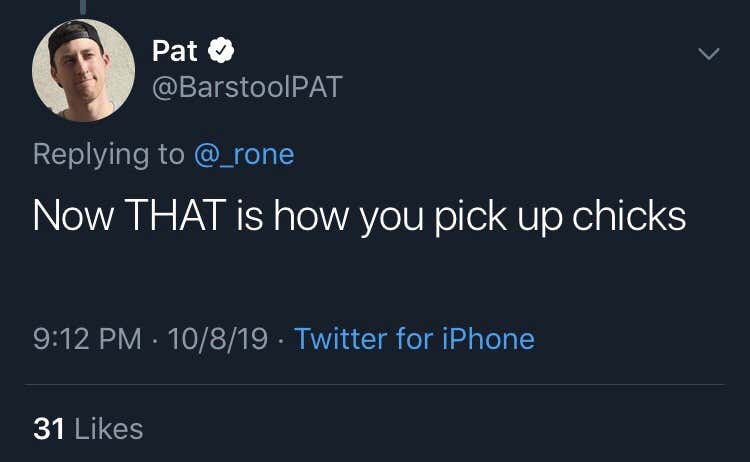Open the @_rone mention link

pos(244,154)
